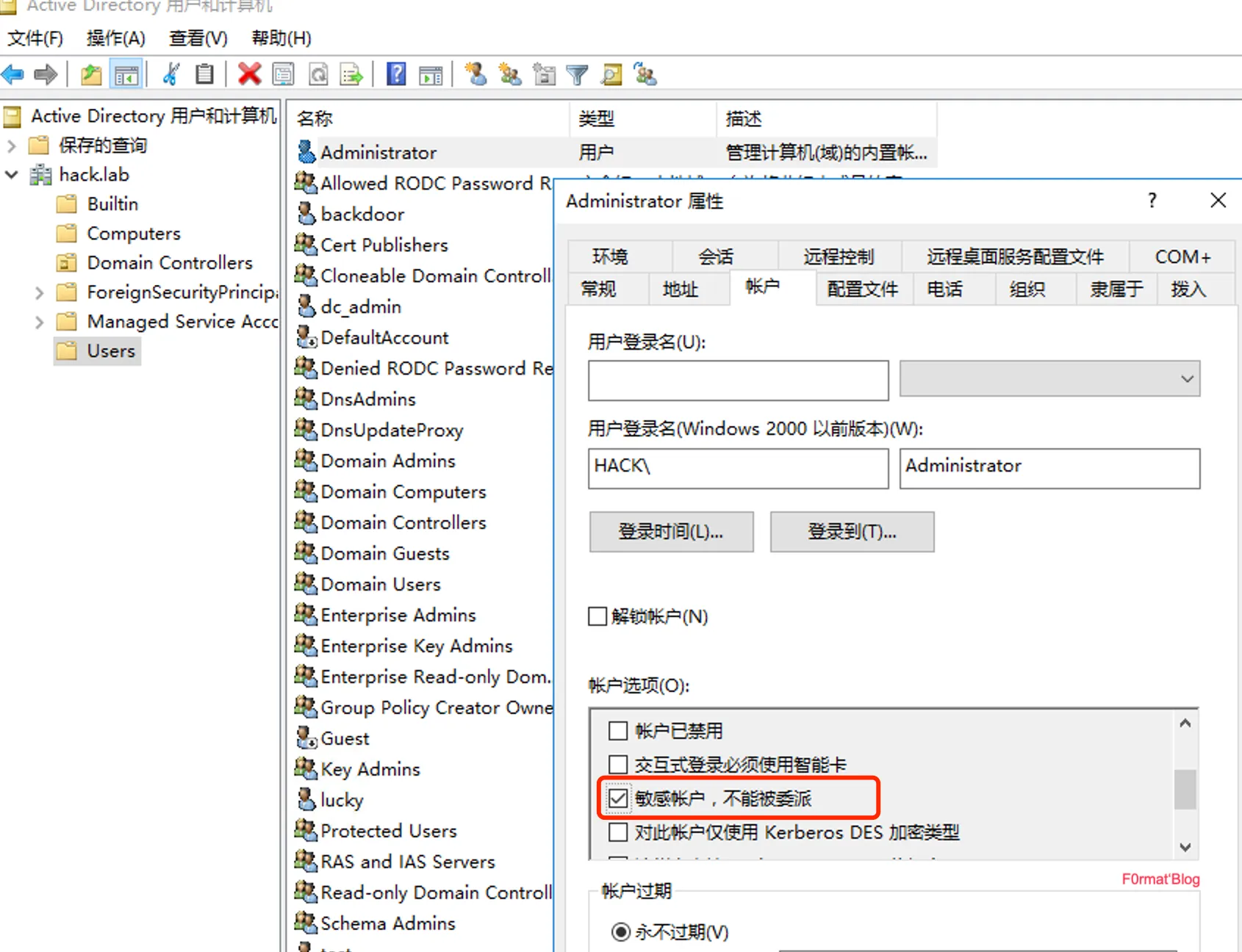The height and width of the screenshot is (952, 1242).
Task: Click the 登录到(T)... log on to button
Action: point(852,532)
